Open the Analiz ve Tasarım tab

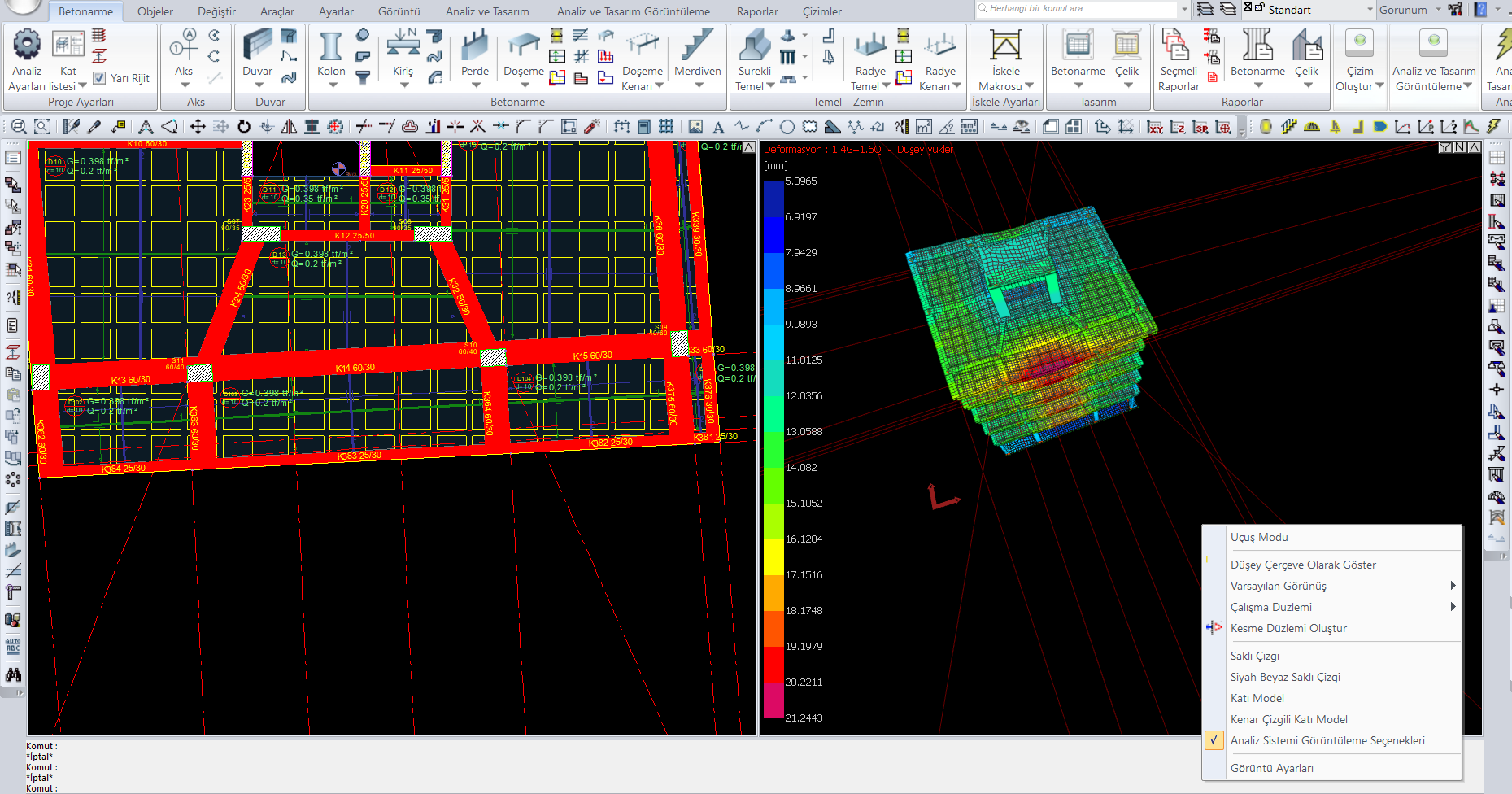coord(487,11)
